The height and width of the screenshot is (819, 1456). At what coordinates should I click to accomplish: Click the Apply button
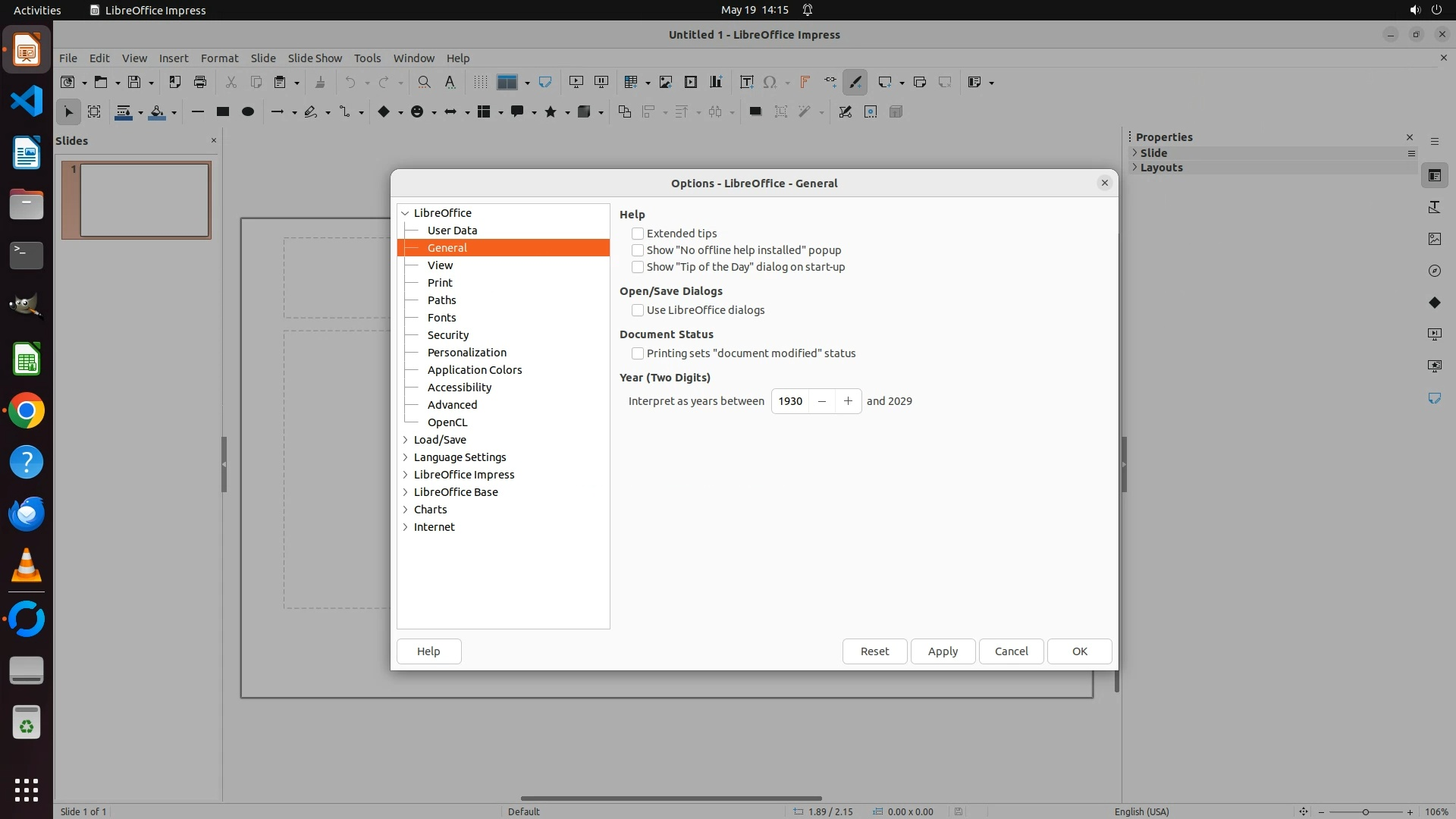pos(943,651)
